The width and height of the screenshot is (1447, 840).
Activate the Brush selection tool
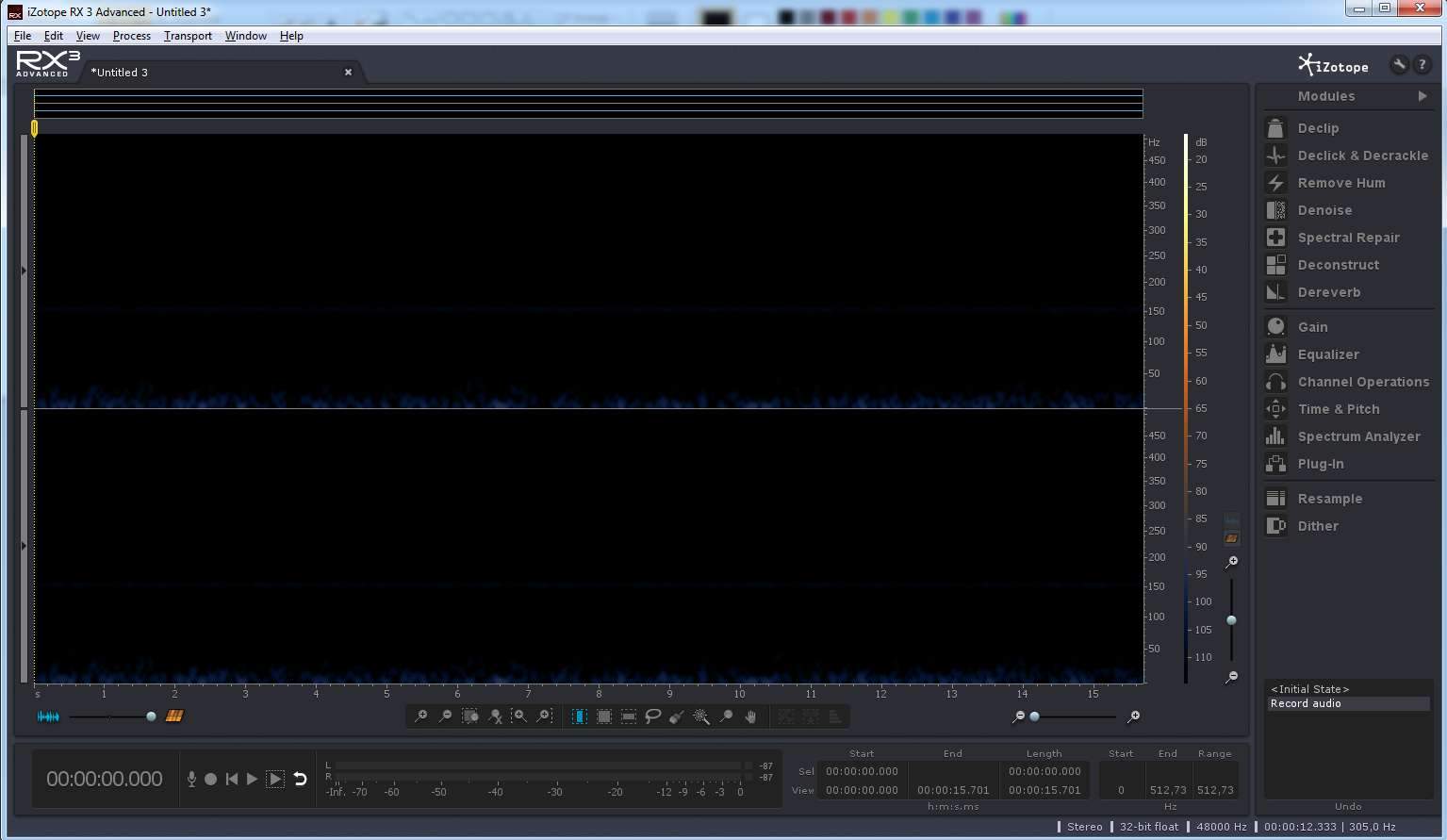677,716
